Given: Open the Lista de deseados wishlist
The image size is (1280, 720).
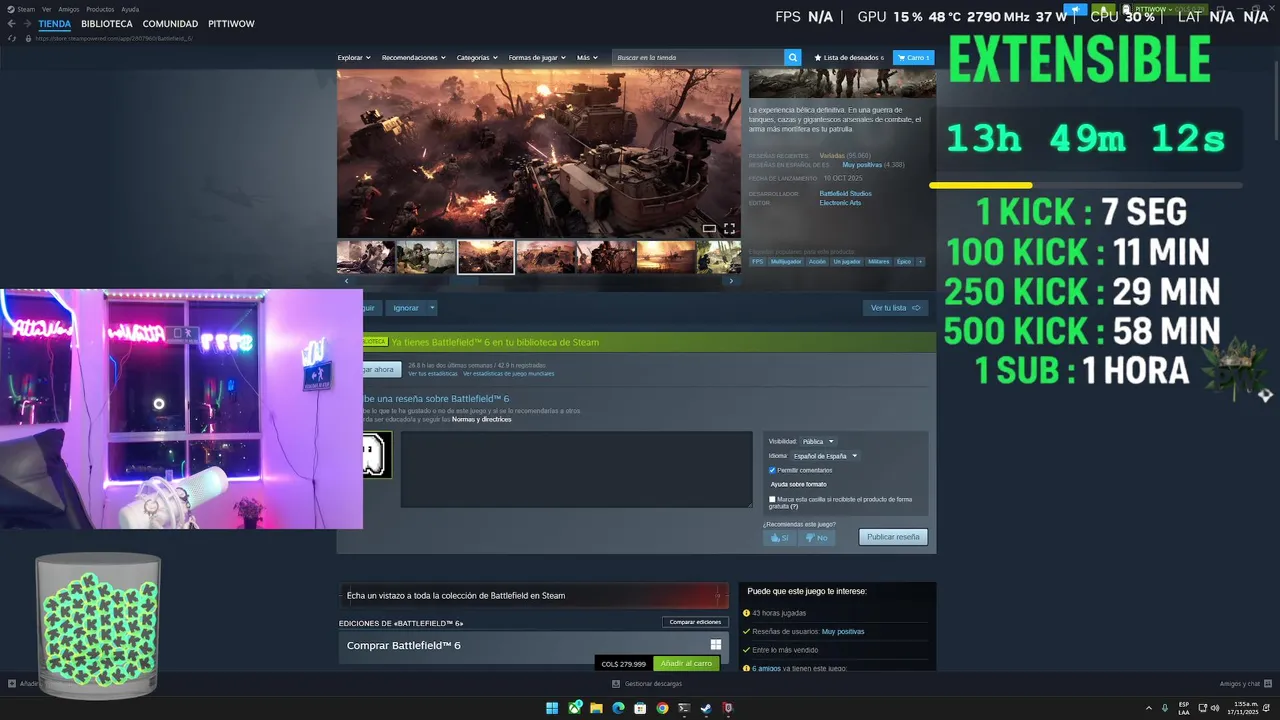Looking at the screenshot, I should click(x=850, y=58).
